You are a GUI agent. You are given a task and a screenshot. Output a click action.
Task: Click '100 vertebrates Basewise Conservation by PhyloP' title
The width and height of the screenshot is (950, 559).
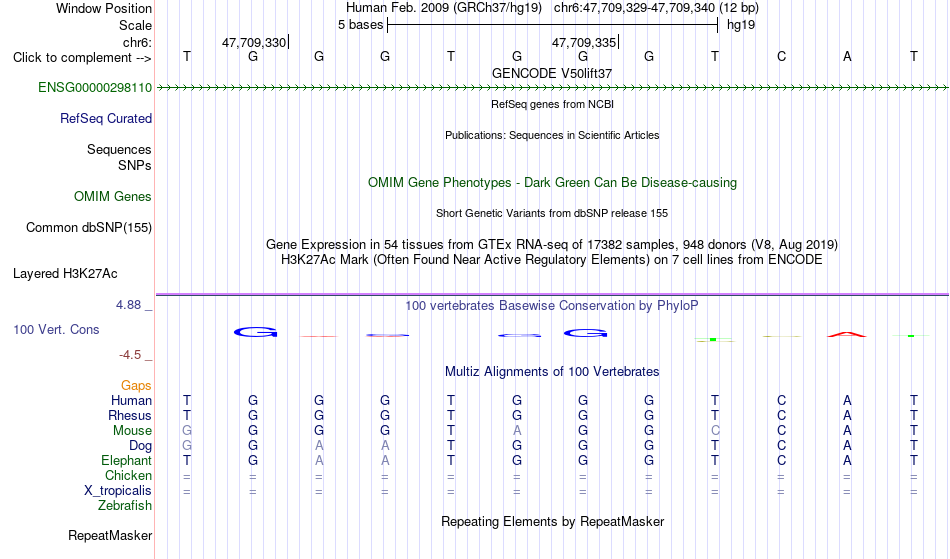click(552, 305)
